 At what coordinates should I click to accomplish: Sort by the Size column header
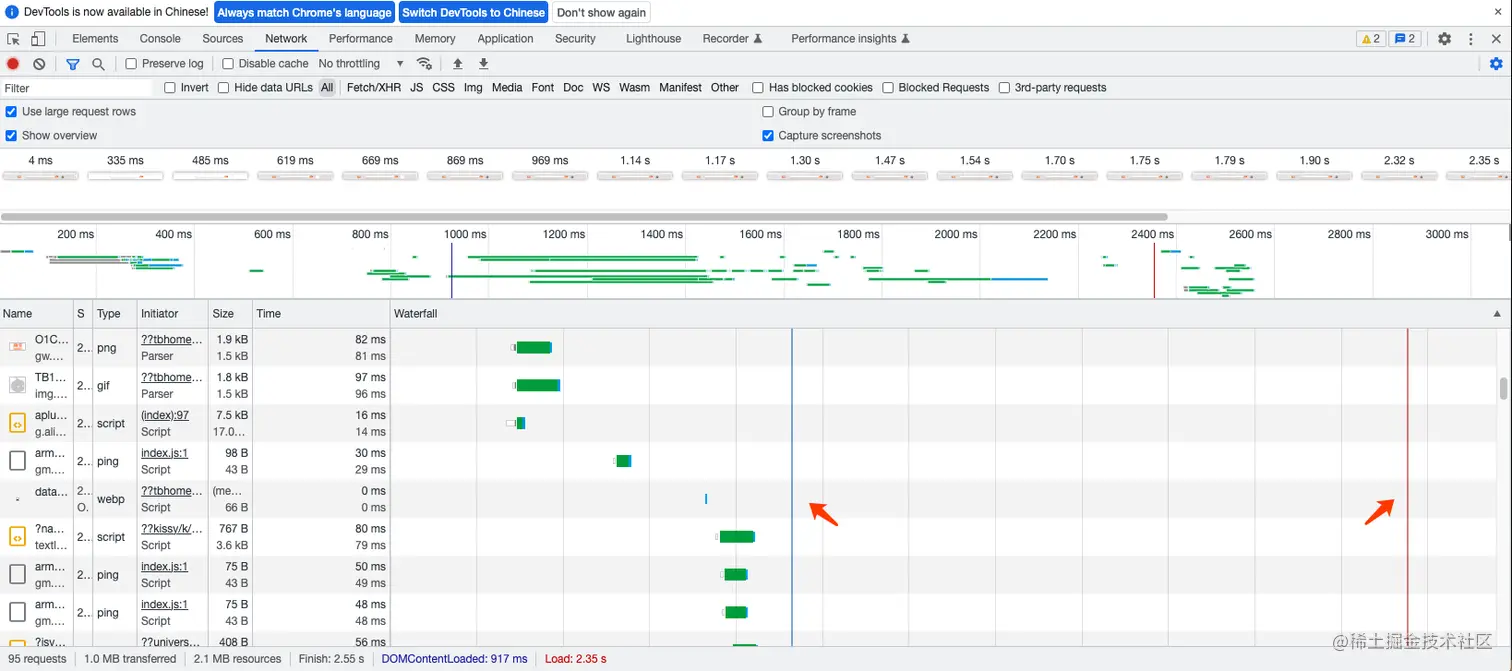(230, 314)
